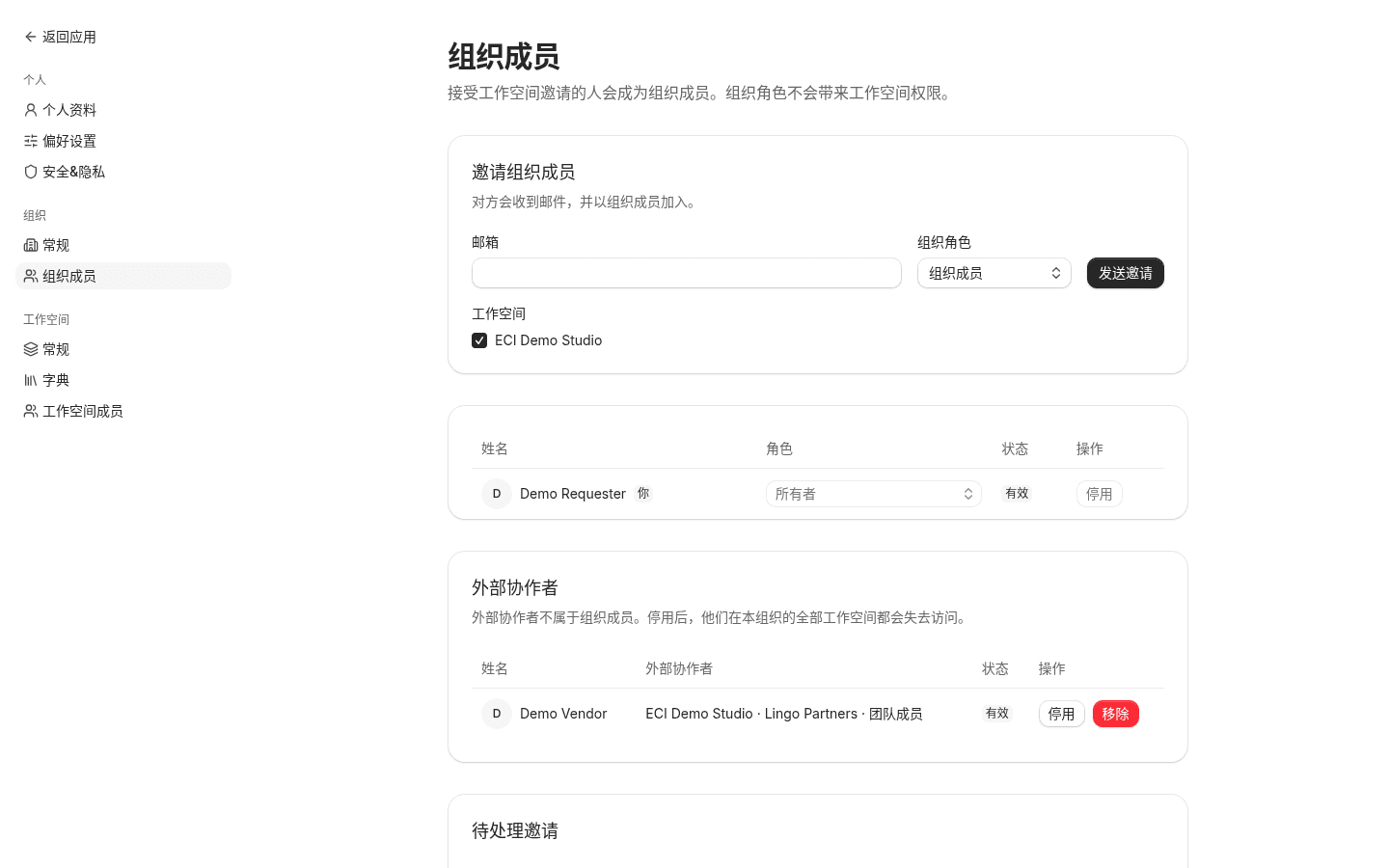Click the 你 badge next to Demo Requester

pyautogui.click(x=643, y=493)
